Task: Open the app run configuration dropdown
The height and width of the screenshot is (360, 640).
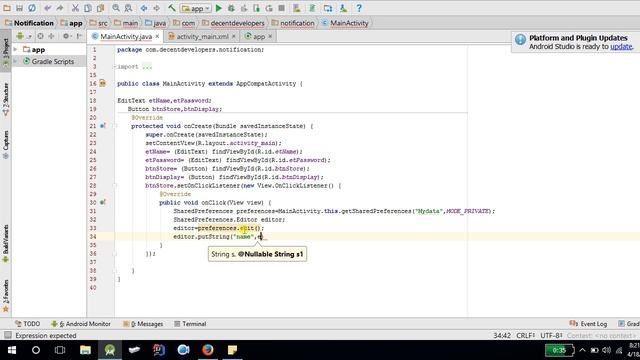Action: (x=196, y=8)
